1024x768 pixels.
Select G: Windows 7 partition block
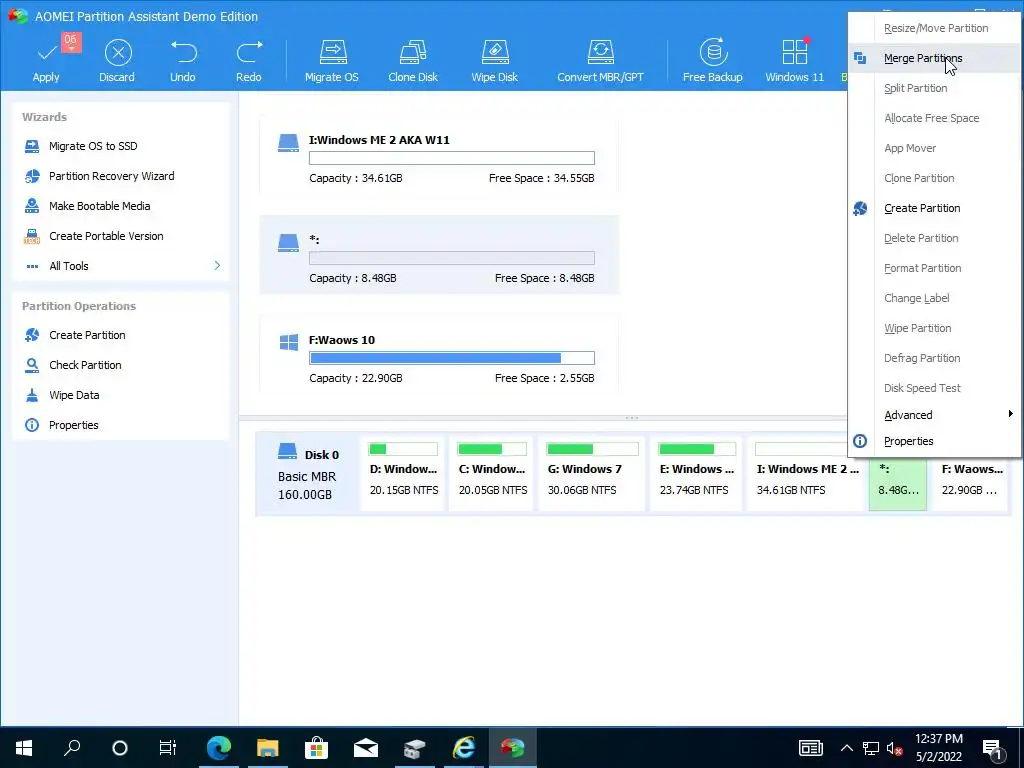tap(592, 474)
